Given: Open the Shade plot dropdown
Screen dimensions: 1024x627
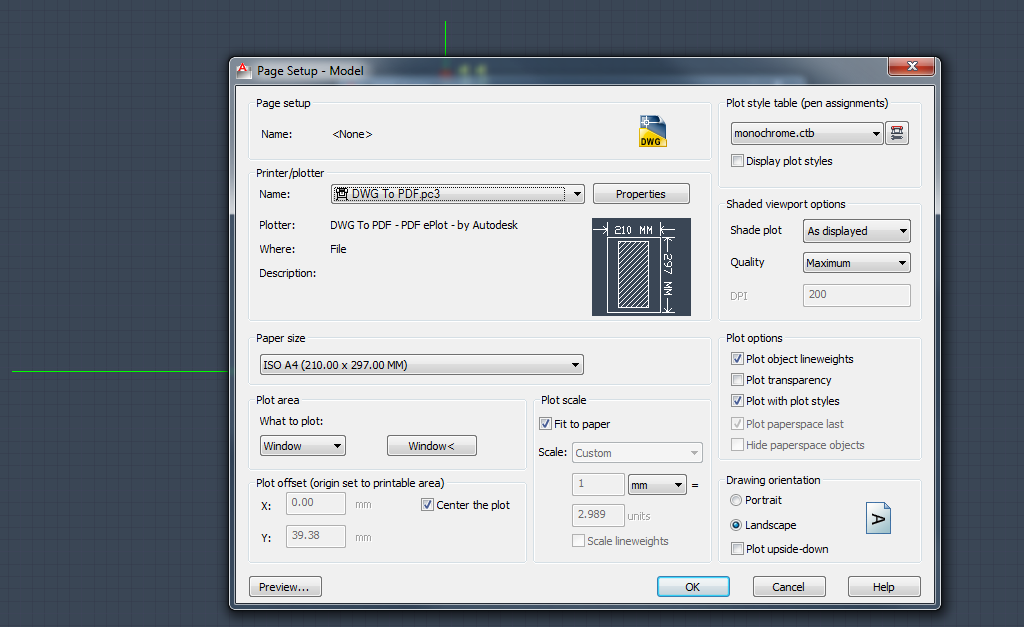Looking at the screenshot, I should (x=903, y=231).
